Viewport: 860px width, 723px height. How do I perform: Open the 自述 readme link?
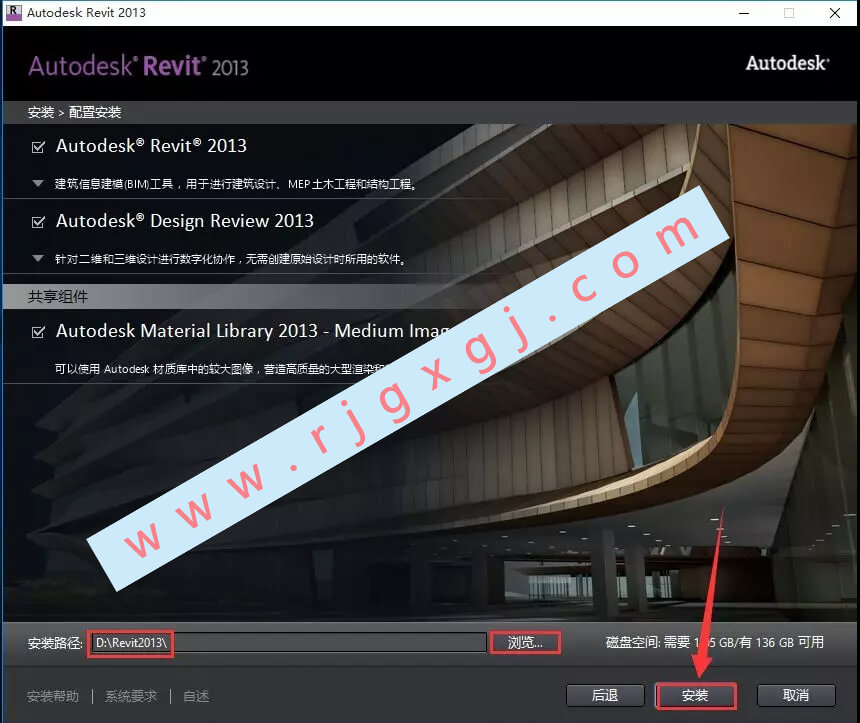click(x=196, y=696)
